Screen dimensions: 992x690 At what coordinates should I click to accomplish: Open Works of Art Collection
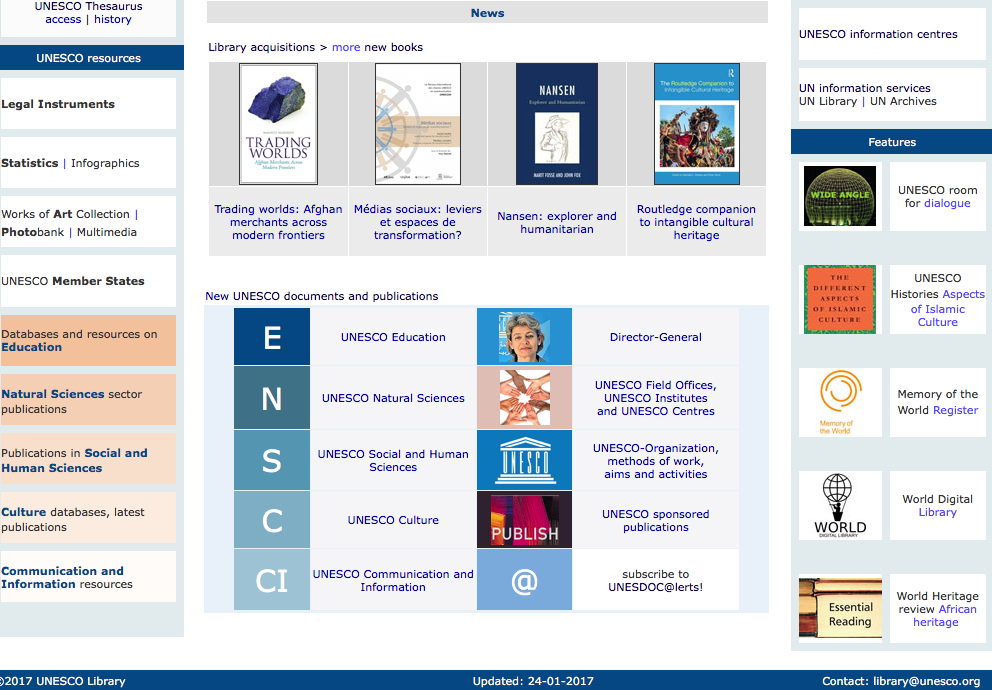tap(65, 214)
